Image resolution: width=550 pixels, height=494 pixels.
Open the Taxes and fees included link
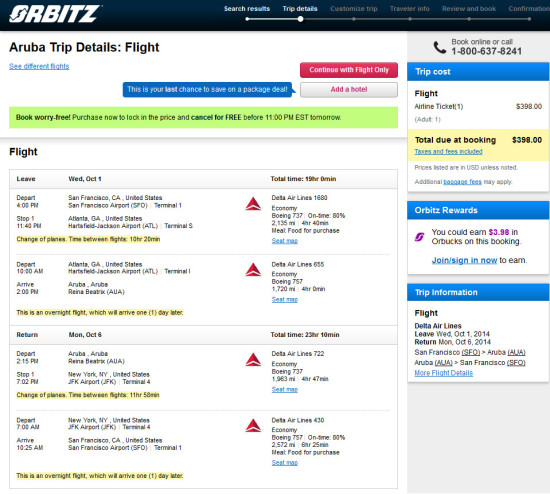448,152
